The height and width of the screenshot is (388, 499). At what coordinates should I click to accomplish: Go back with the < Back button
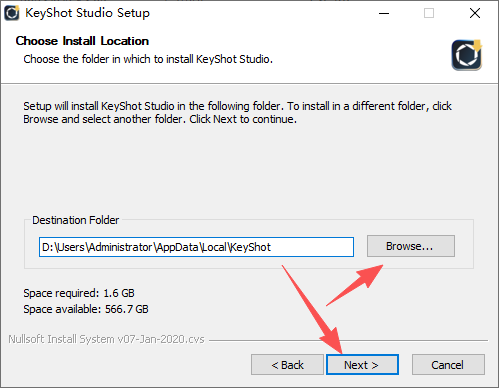pos(287,365)
